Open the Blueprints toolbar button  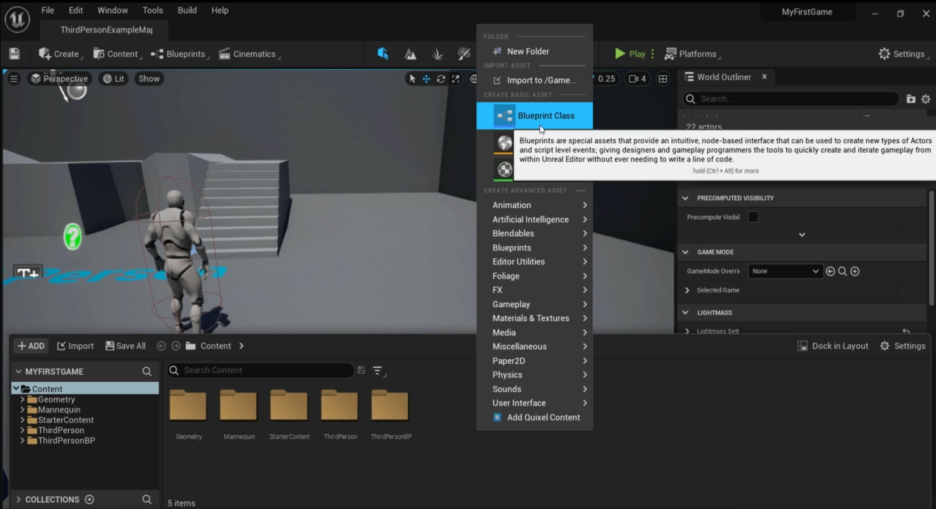178,54
